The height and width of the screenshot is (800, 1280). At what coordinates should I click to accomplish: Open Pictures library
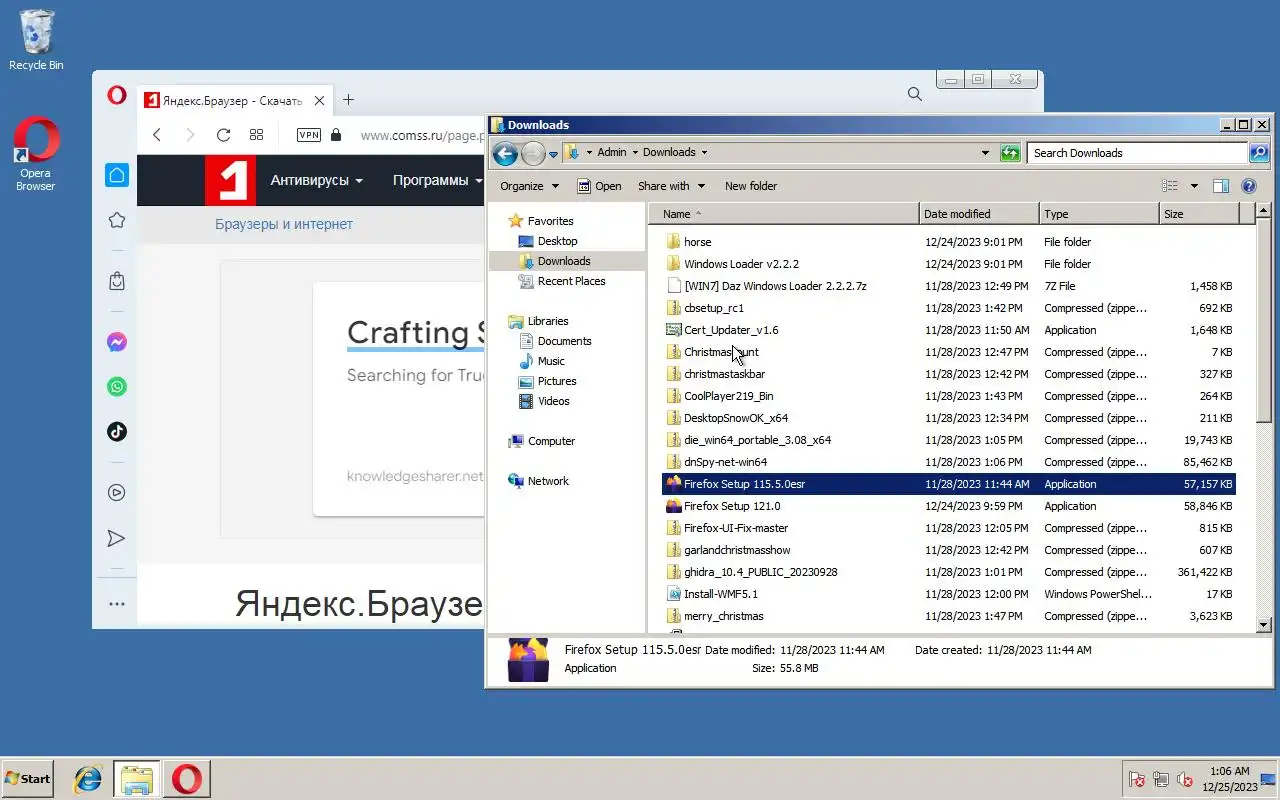coord(556,381)
